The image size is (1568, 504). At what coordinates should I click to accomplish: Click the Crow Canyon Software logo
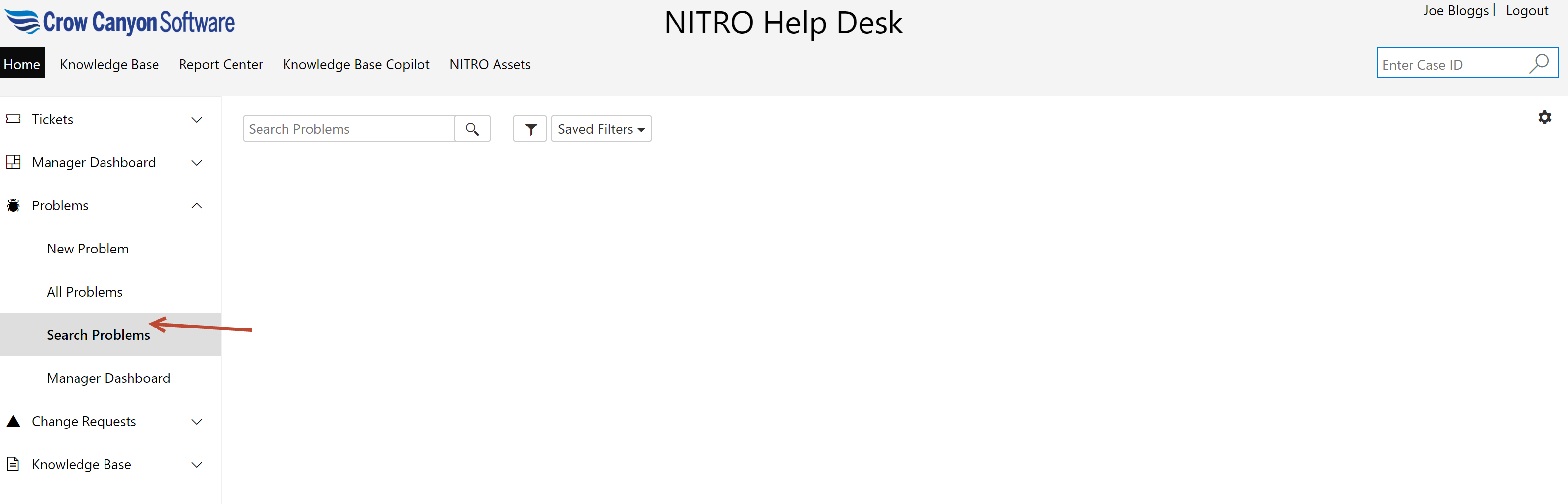[x=120, y=23]
